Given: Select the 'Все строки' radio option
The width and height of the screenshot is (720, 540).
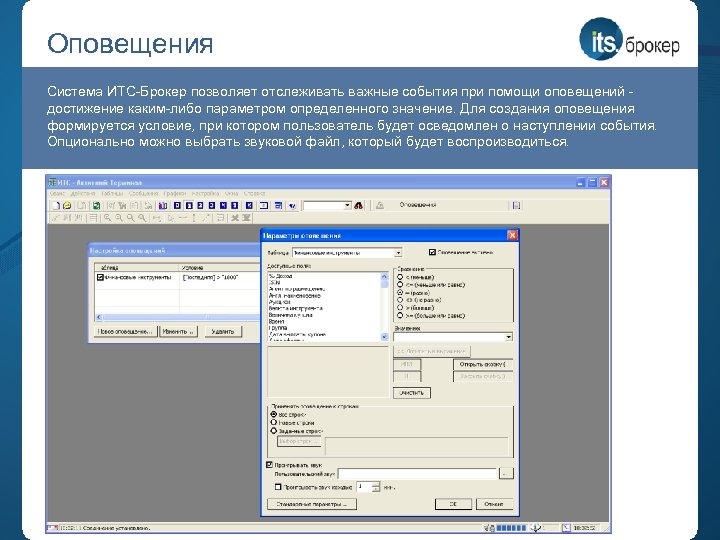Looking at the screenshot, I should click(274, 414).
